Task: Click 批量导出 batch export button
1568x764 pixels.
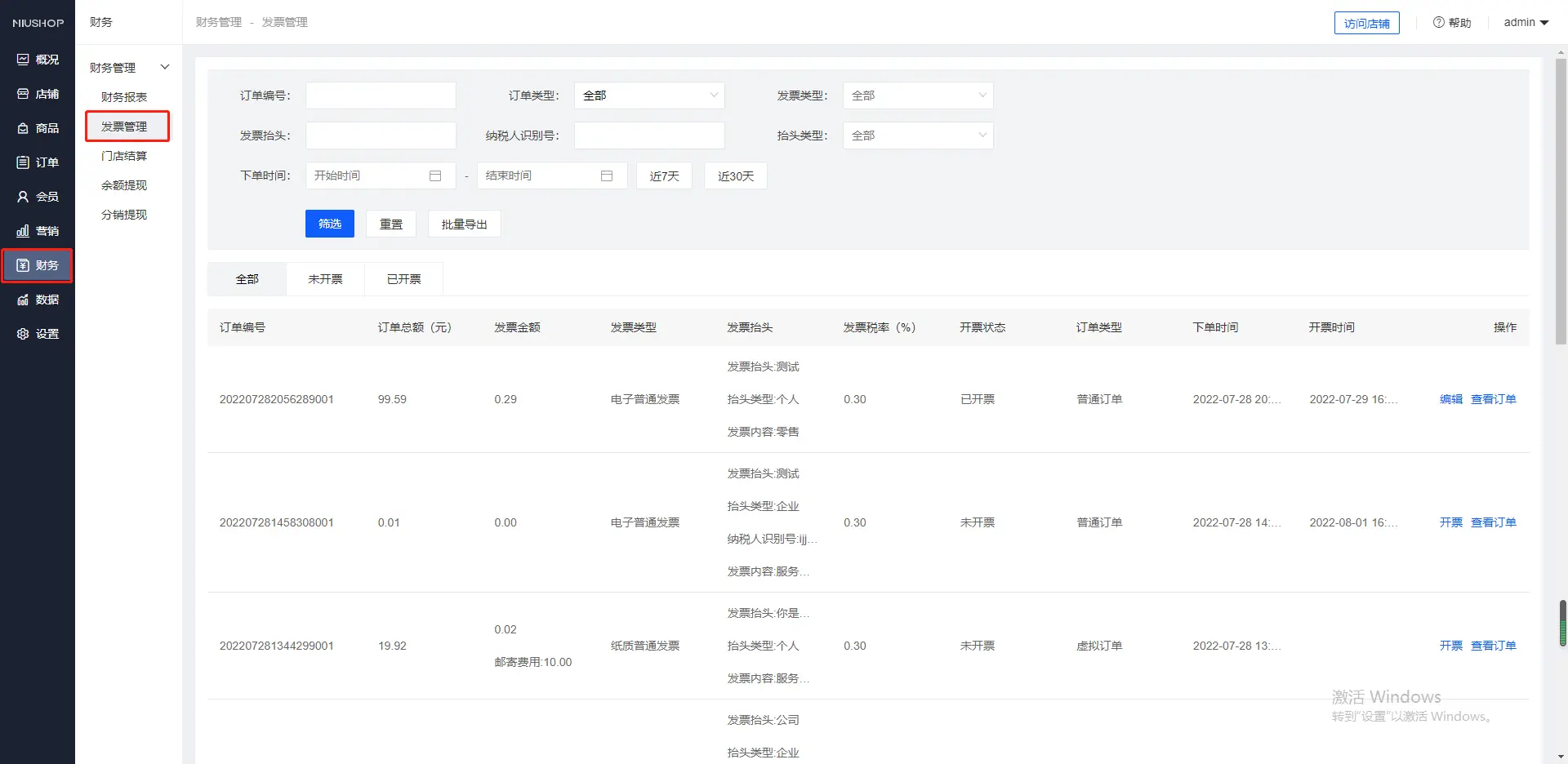Action: coord(464,224)
